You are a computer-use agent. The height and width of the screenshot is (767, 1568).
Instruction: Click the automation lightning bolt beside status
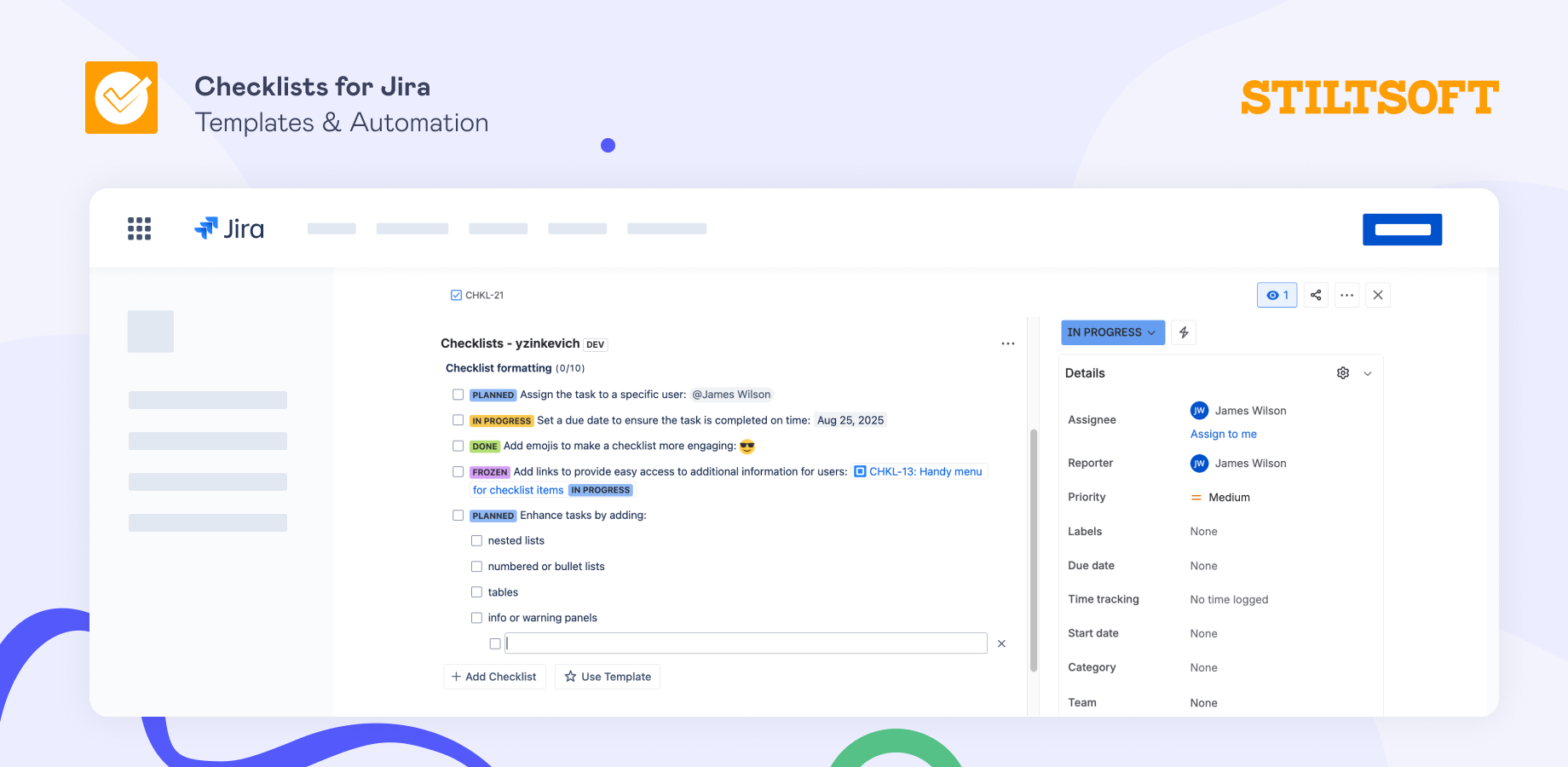(1183, 332)
